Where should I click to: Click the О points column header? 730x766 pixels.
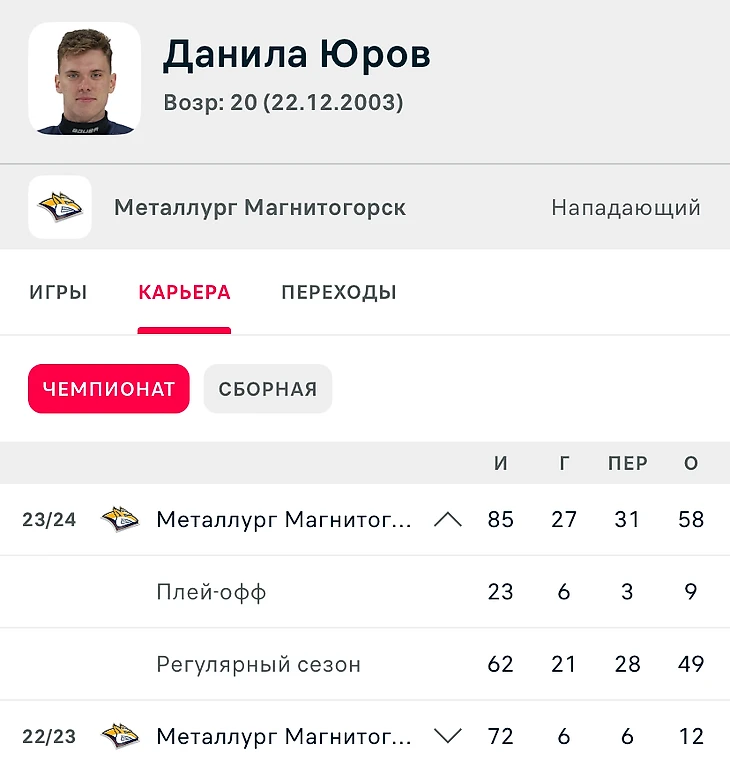(x=691, y=464)
